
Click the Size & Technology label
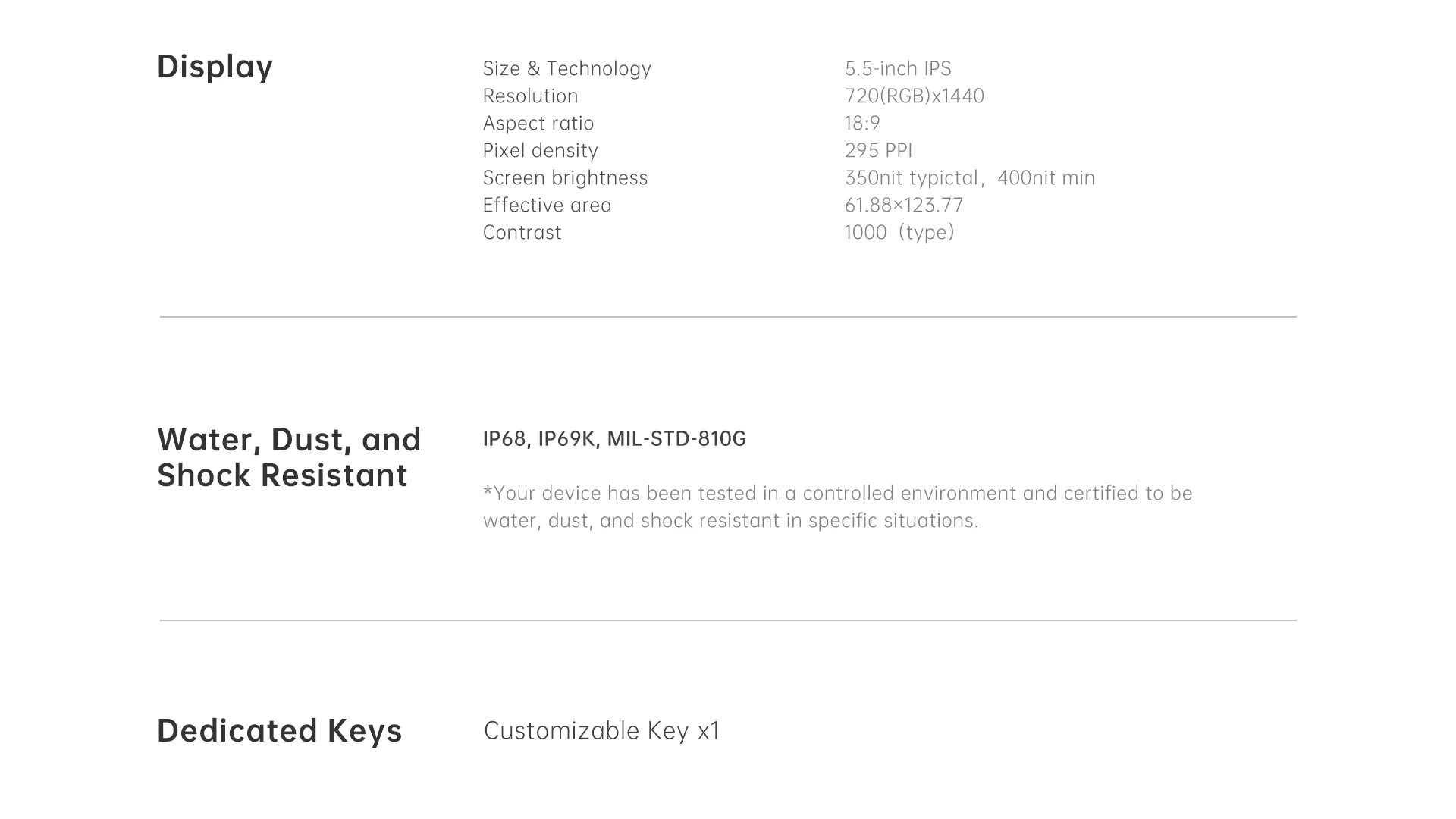pos(566,69)
